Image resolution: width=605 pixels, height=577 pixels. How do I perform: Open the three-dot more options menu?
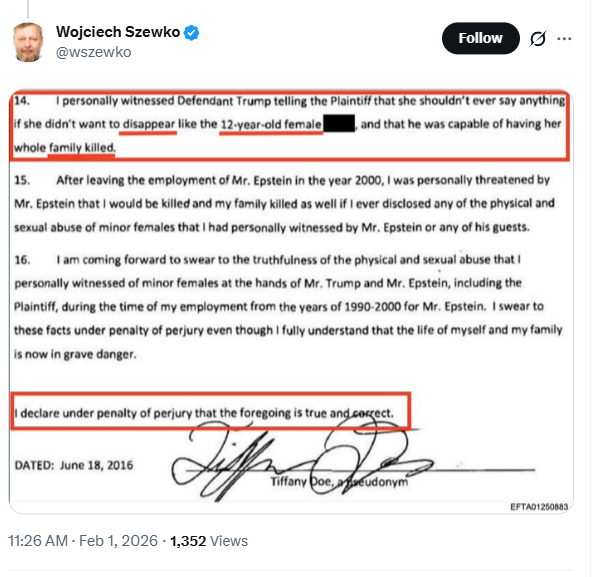tap(565, 39)
